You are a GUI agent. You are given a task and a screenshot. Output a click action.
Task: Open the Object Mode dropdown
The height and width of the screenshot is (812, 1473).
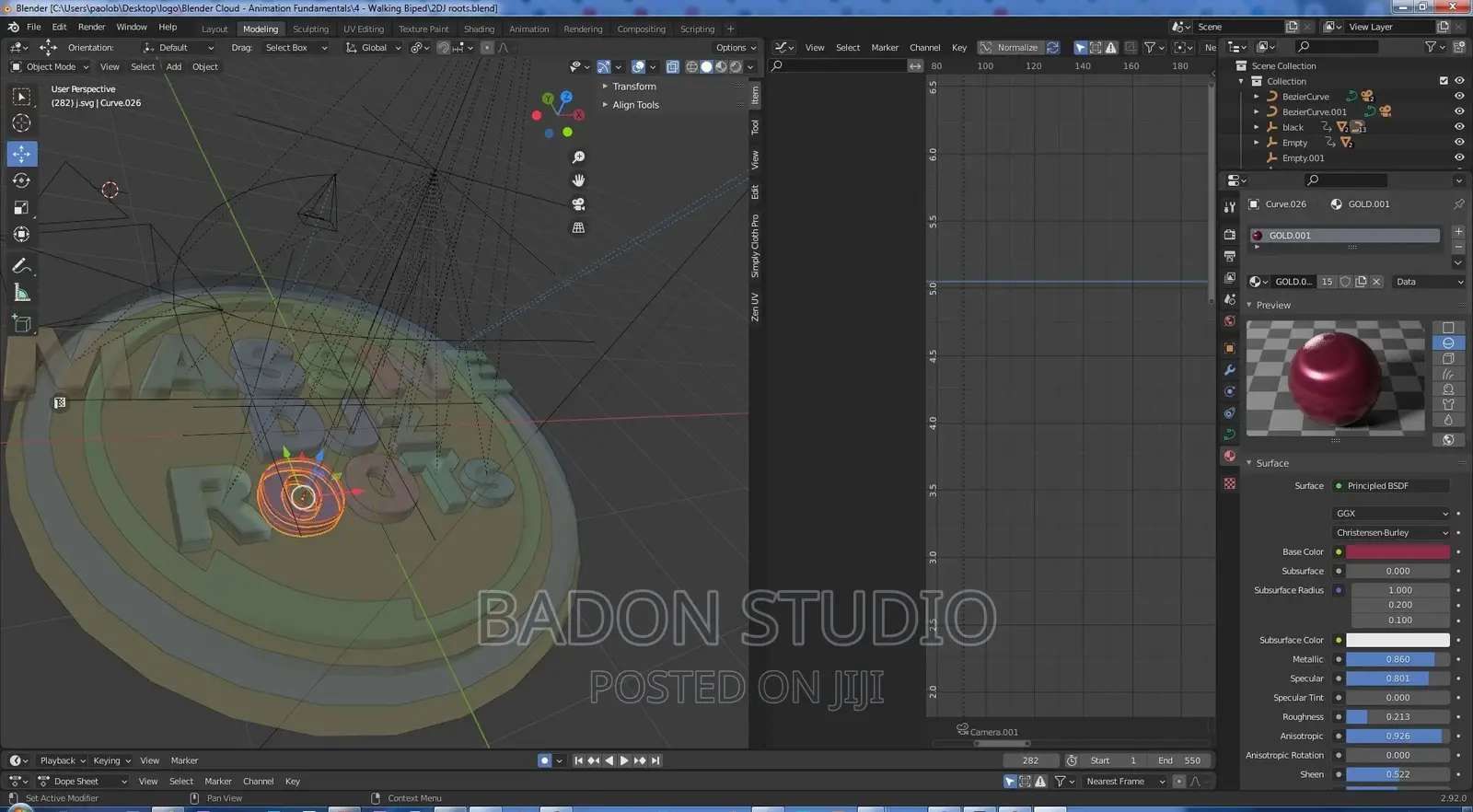click(50, 66)
